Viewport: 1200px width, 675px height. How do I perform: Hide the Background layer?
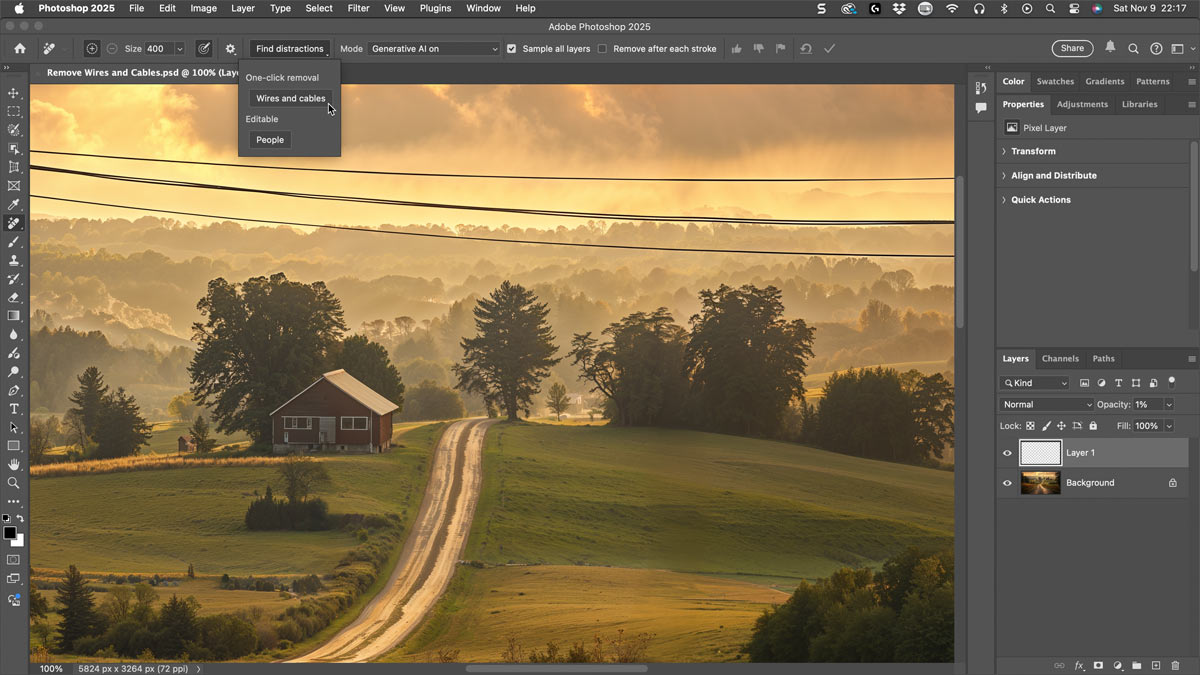pyautogui.click(x=1007, y=483)
